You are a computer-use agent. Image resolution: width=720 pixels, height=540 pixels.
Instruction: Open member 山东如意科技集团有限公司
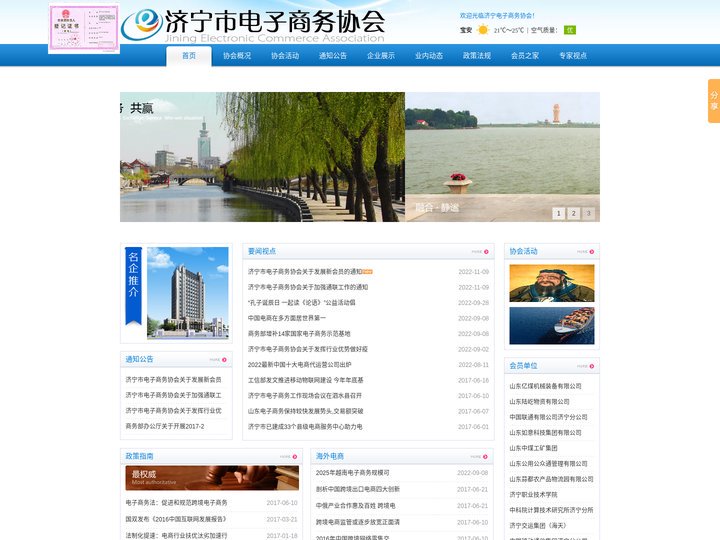pos(545,433)
